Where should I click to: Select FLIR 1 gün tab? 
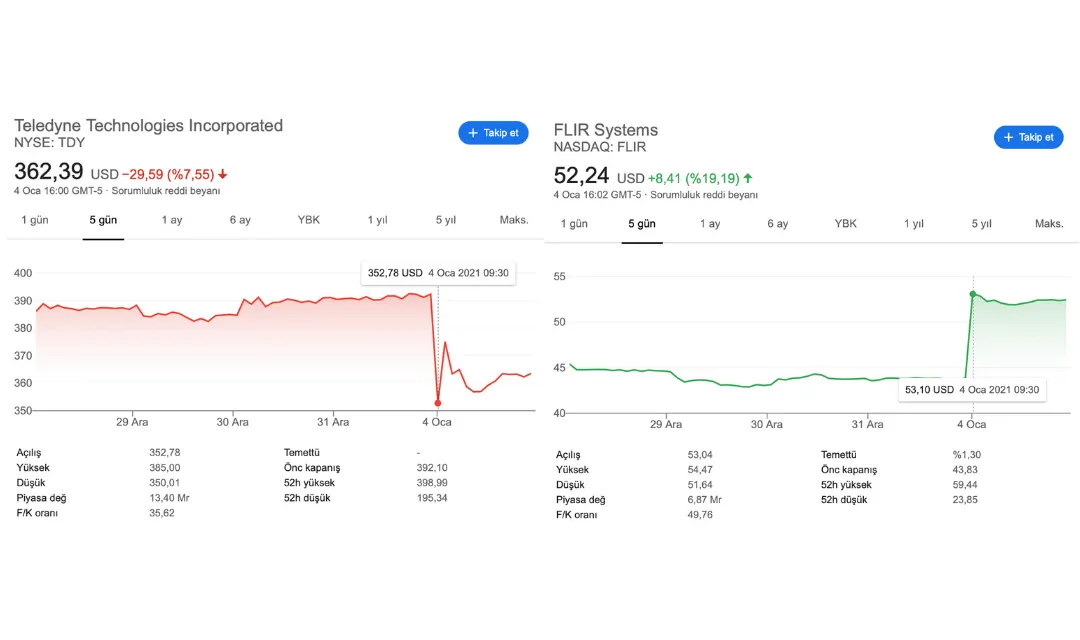click(574, 223)
